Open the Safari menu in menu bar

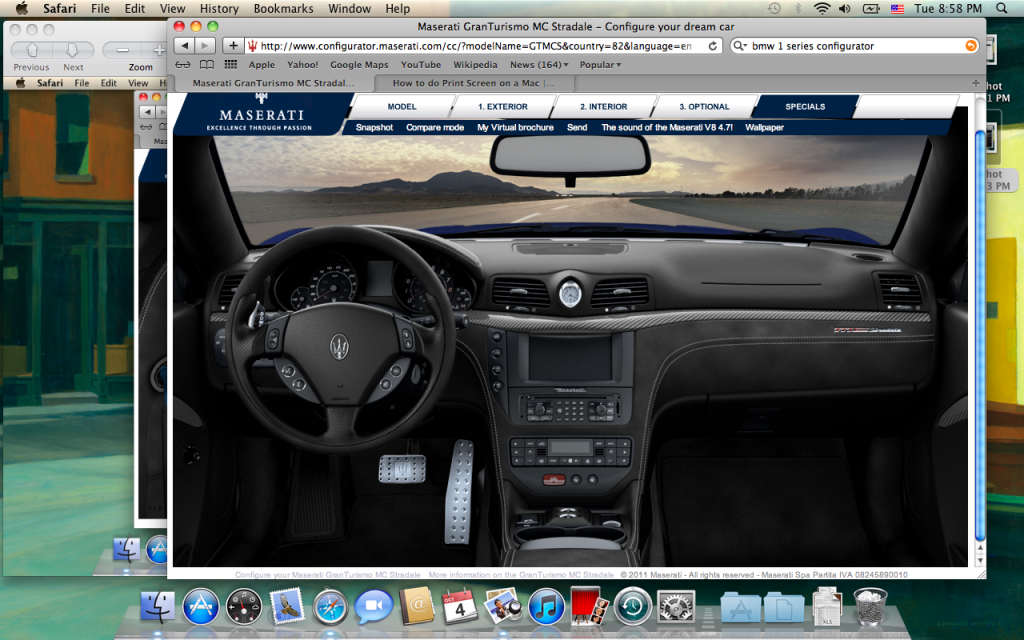[58, 8]
